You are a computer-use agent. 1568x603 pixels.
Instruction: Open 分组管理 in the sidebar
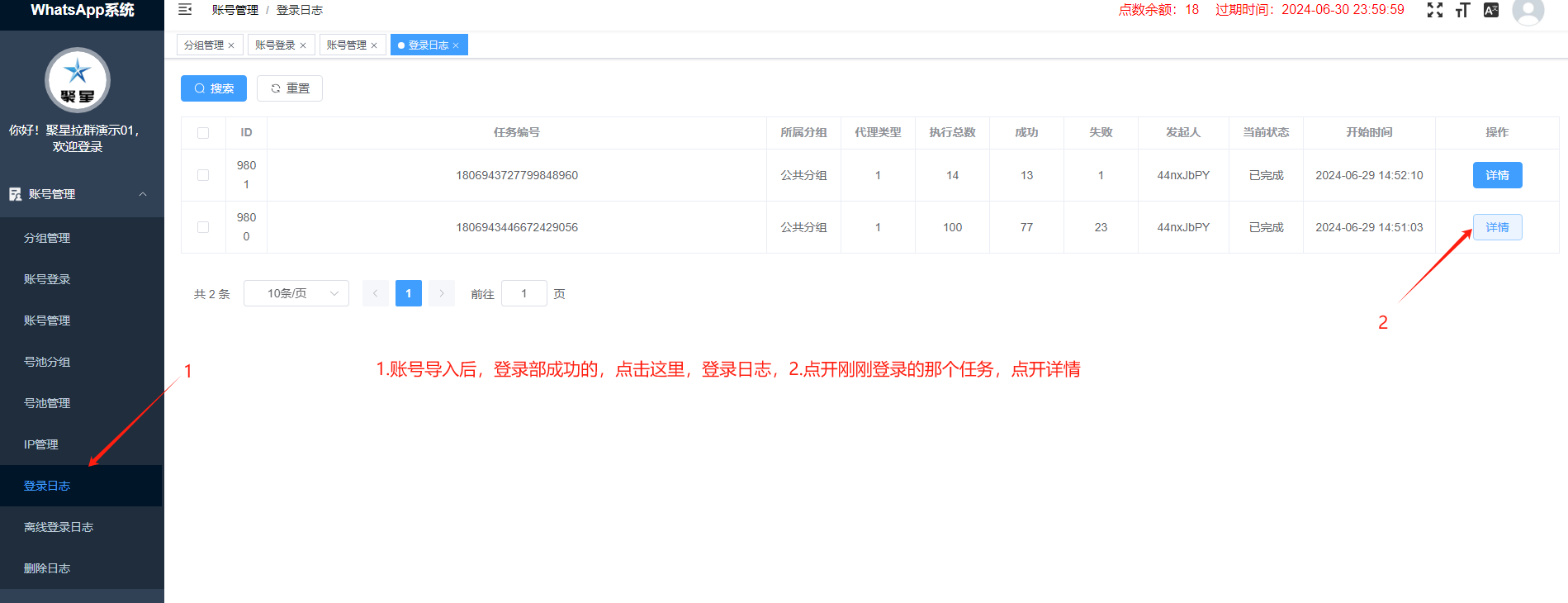(81, 238)
